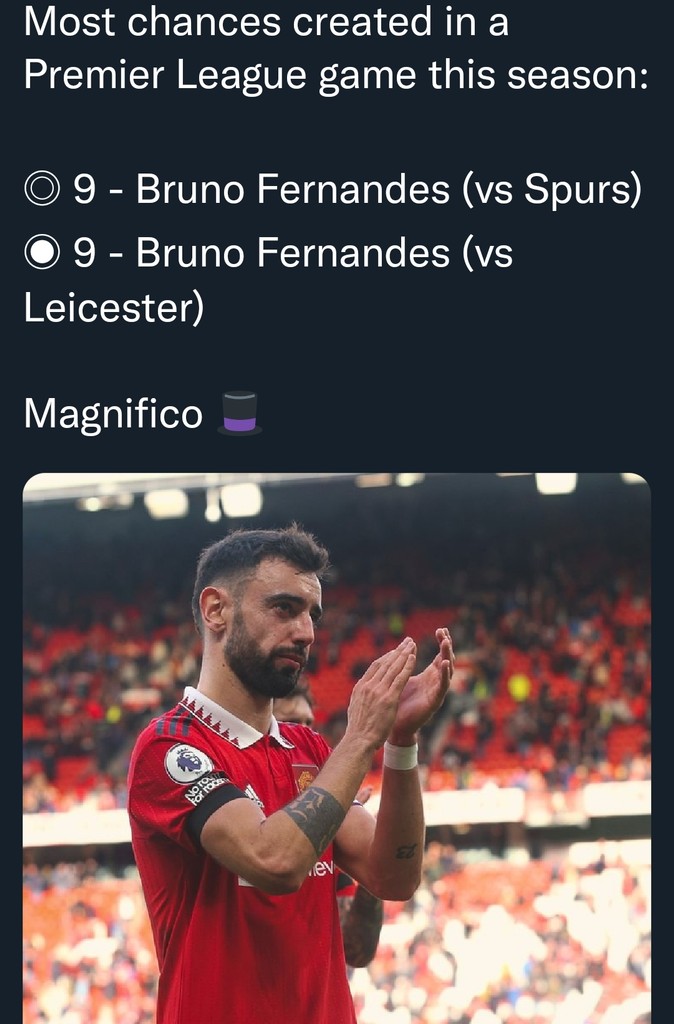Screen dimensions: 674x1024
Task: Click the top hat emoji after Magnifico
Action: (239, 413)
